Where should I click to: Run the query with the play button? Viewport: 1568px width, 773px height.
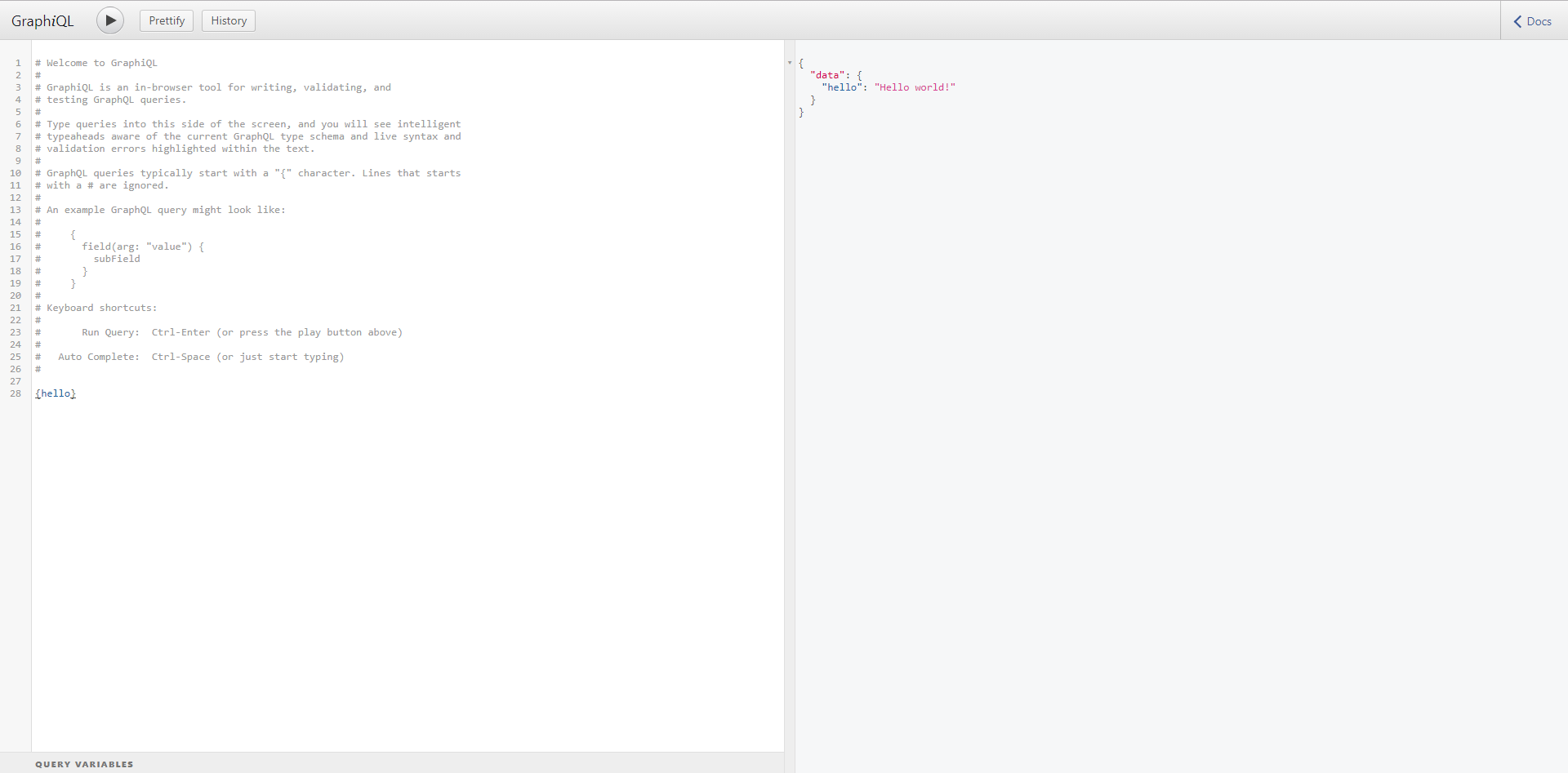(110, 20)
